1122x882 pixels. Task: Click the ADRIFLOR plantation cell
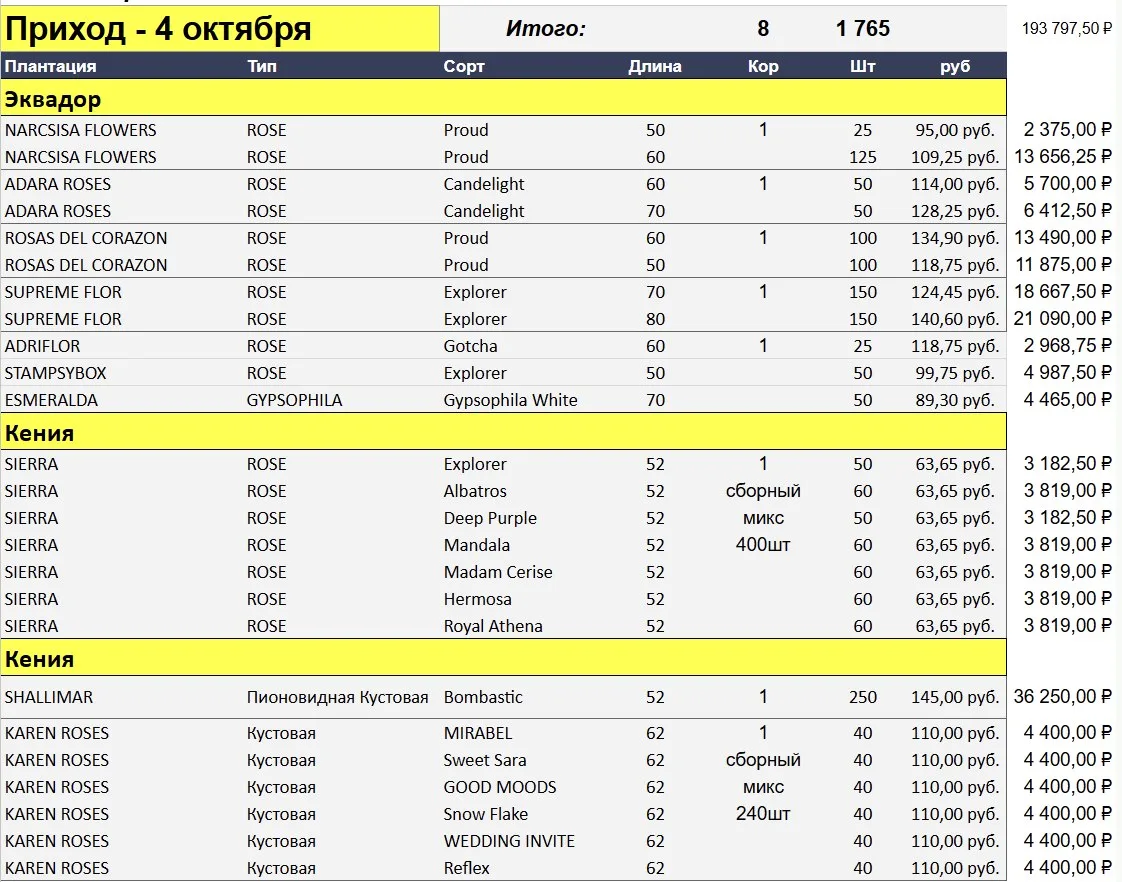[42, 346]
